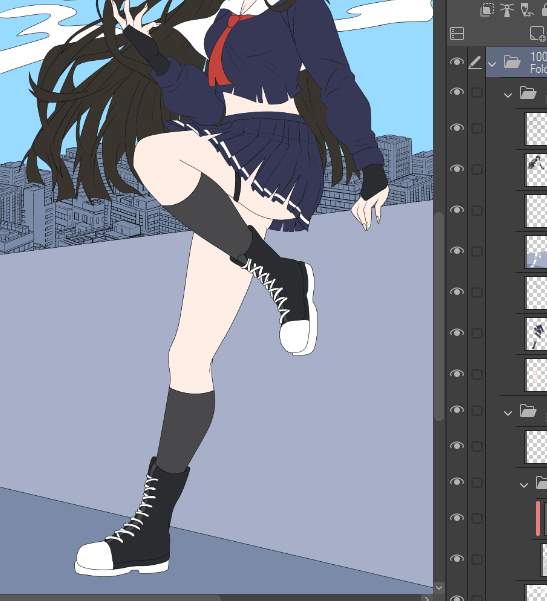Select the layer with blue-gray wall thumbnail
Screen dimensions: 547x601
point(536,251)
